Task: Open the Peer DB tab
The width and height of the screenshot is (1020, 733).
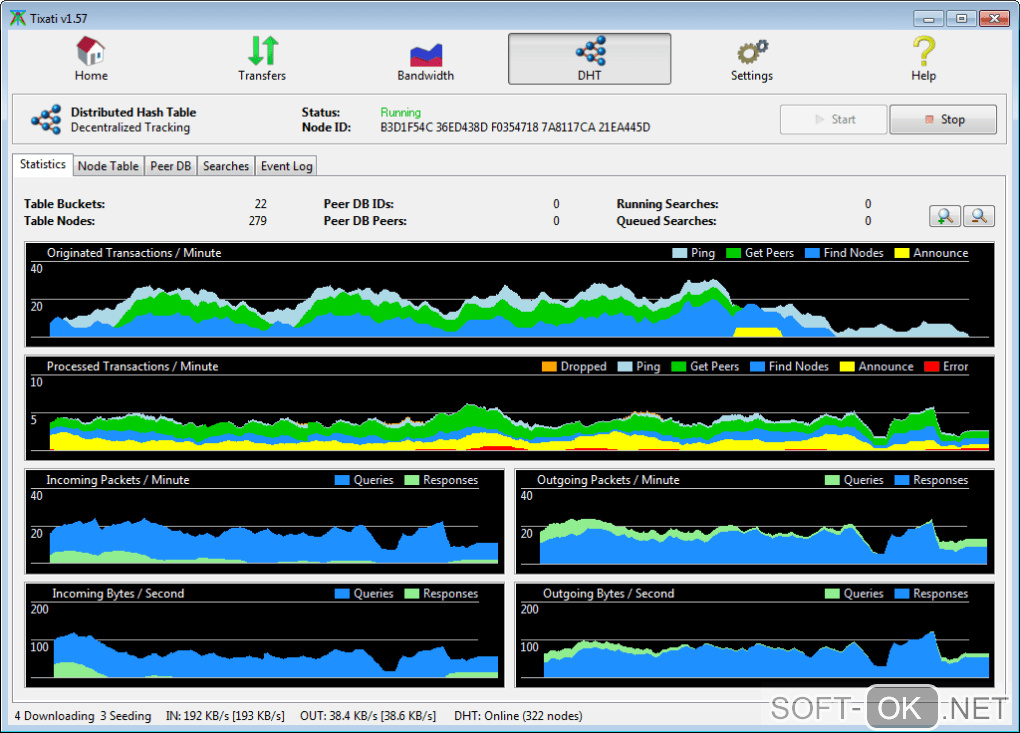Action: pos(170,166)
